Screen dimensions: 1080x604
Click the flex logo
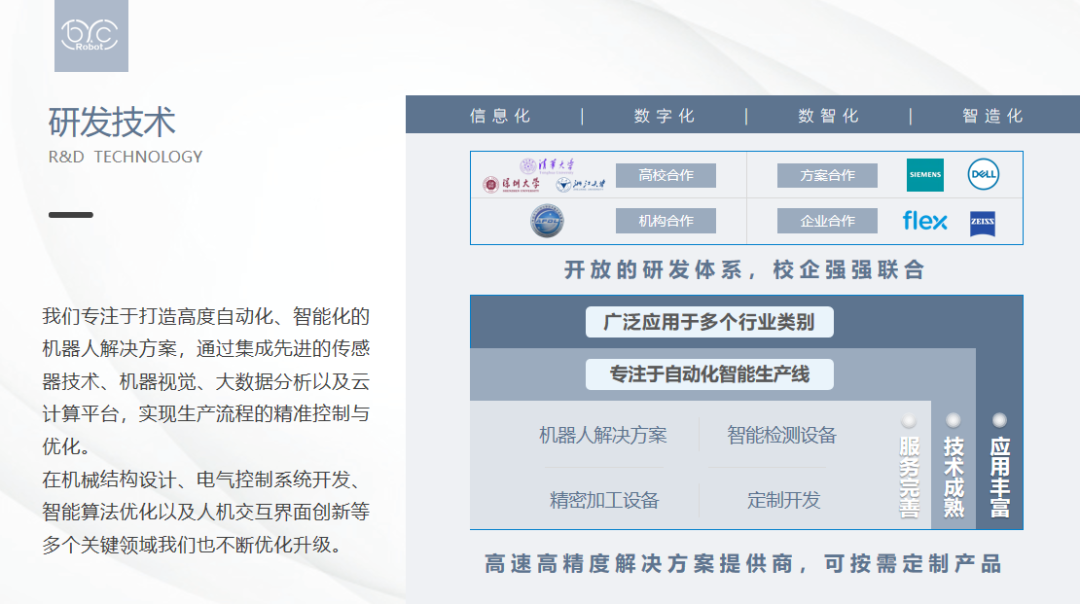point(924,221)
